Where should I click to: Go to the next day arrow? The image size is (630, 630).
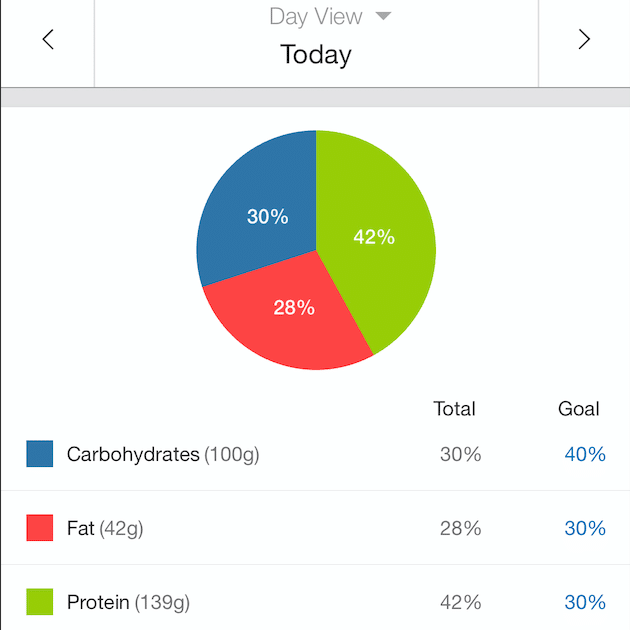584,40
